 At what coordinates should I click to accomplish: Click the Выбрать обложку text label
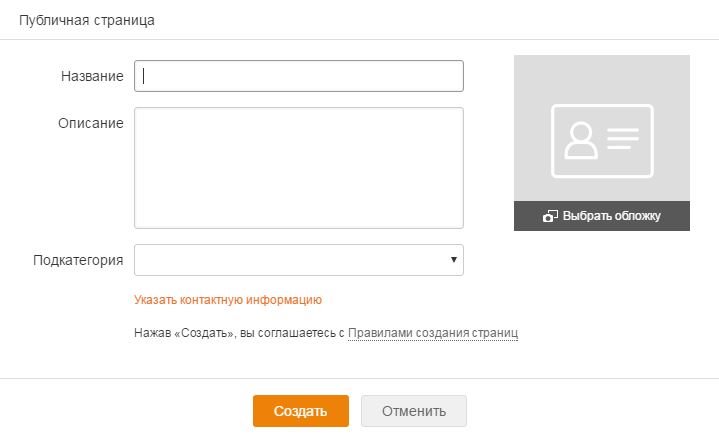(612, 216)
